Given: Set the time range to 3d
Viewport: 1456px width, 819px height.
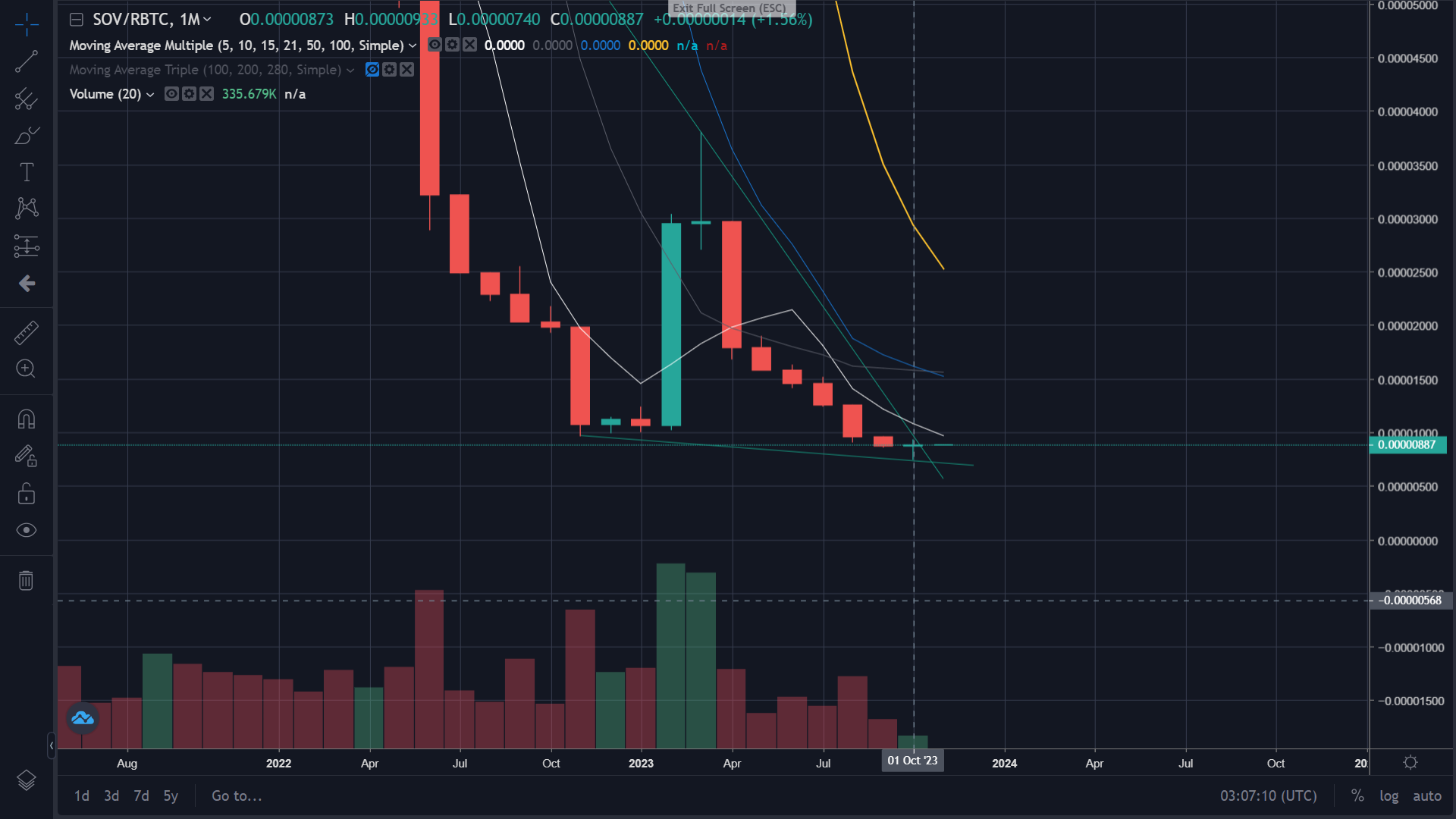Looking at the screenshot, I should point(111,795).
